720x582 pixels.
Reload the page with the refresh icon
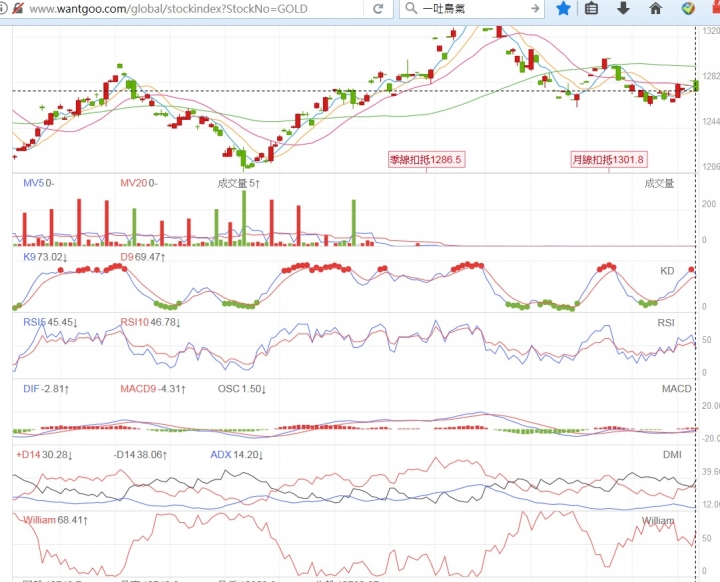378,9
